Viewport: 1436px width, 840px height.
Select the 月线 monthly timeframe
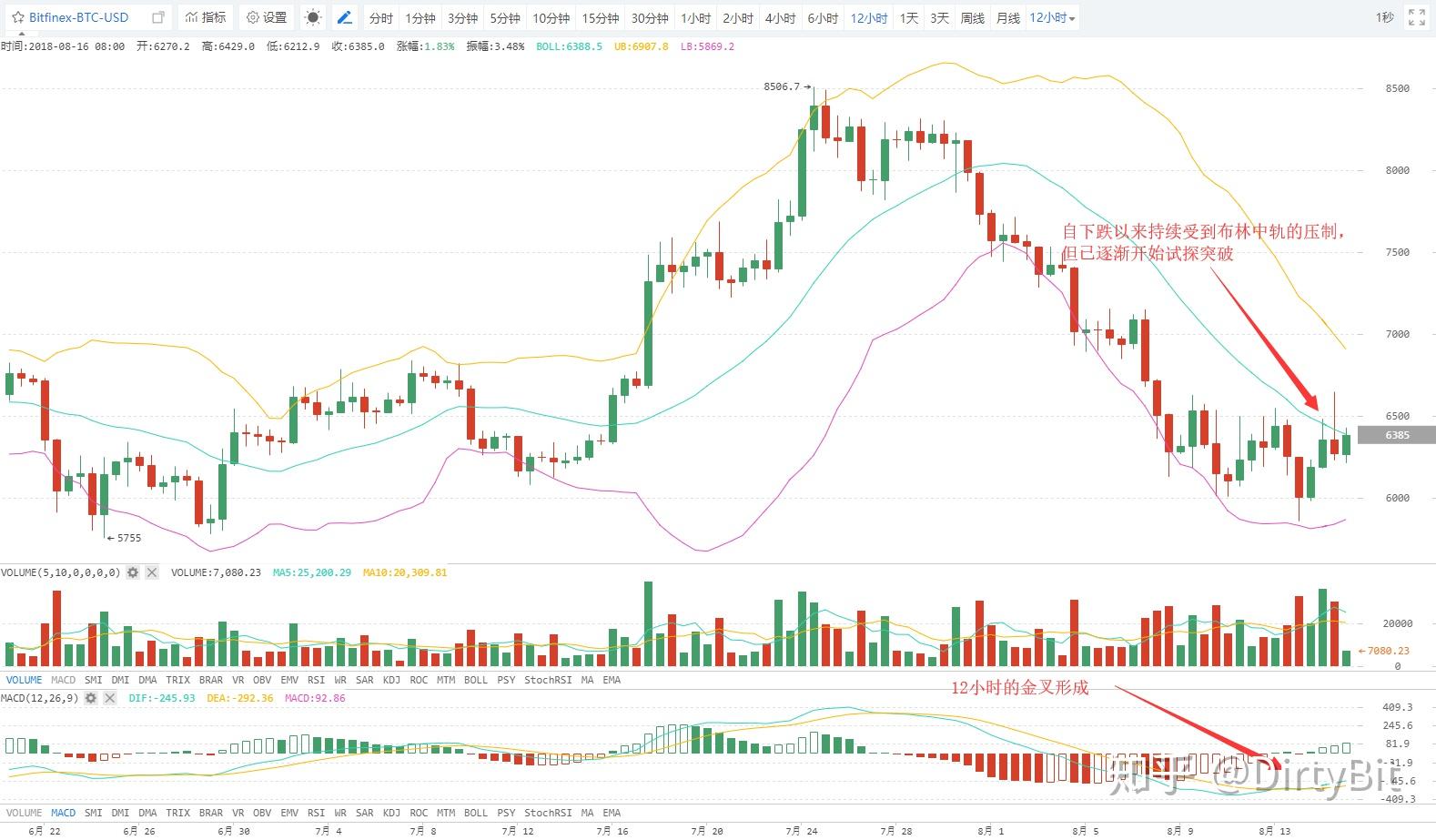1007,17
